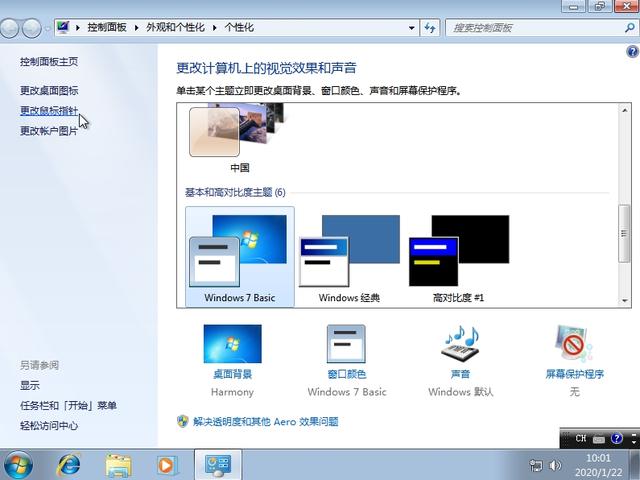
Task: Click the search magnifier icon
Action: point(630,28)
